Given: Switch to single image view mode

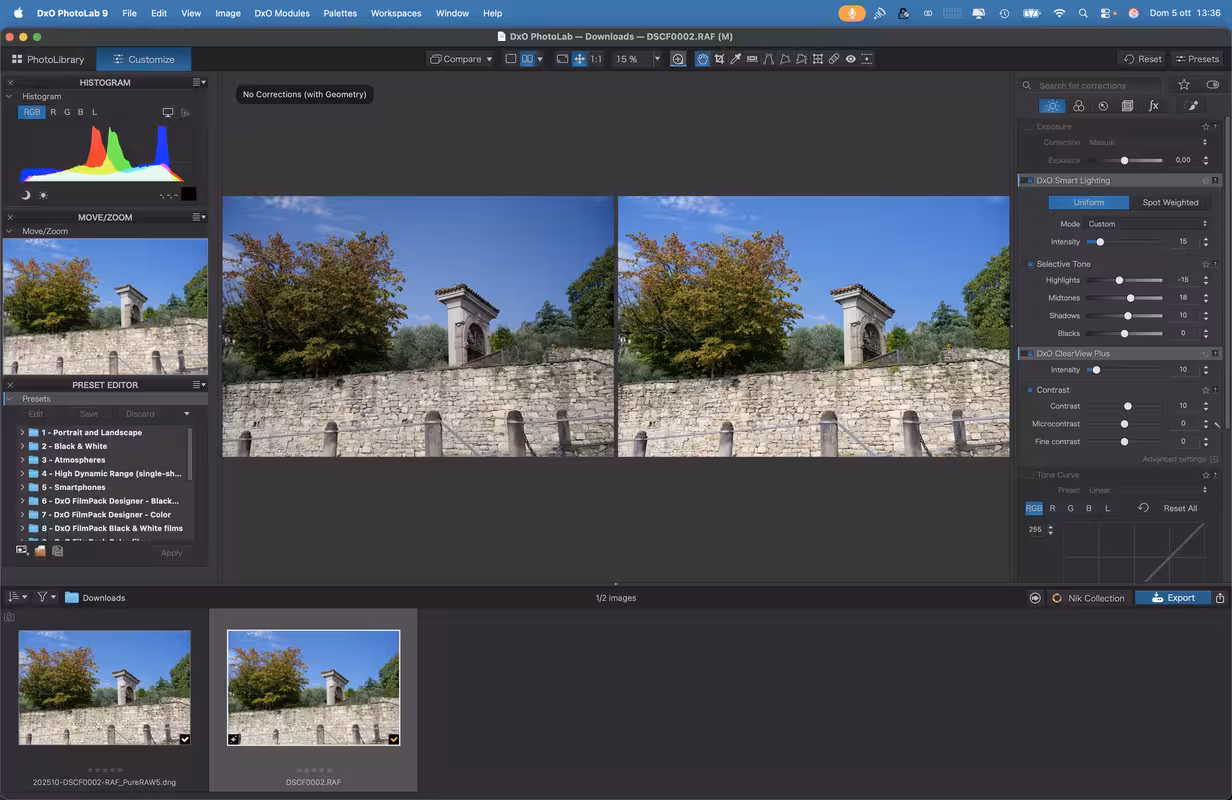Looking at the screenshot, I should 511,59.
